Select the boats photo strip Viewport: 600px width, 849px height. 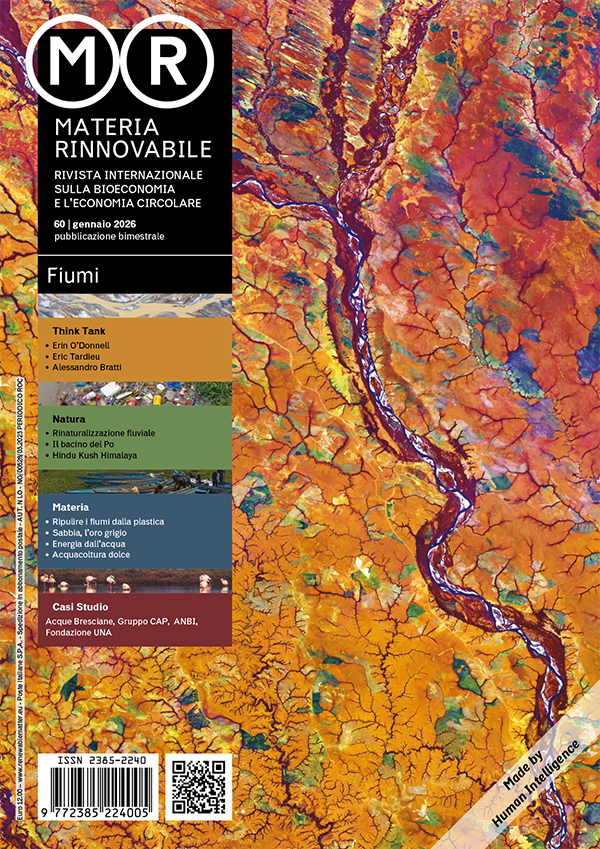[134, 482]
